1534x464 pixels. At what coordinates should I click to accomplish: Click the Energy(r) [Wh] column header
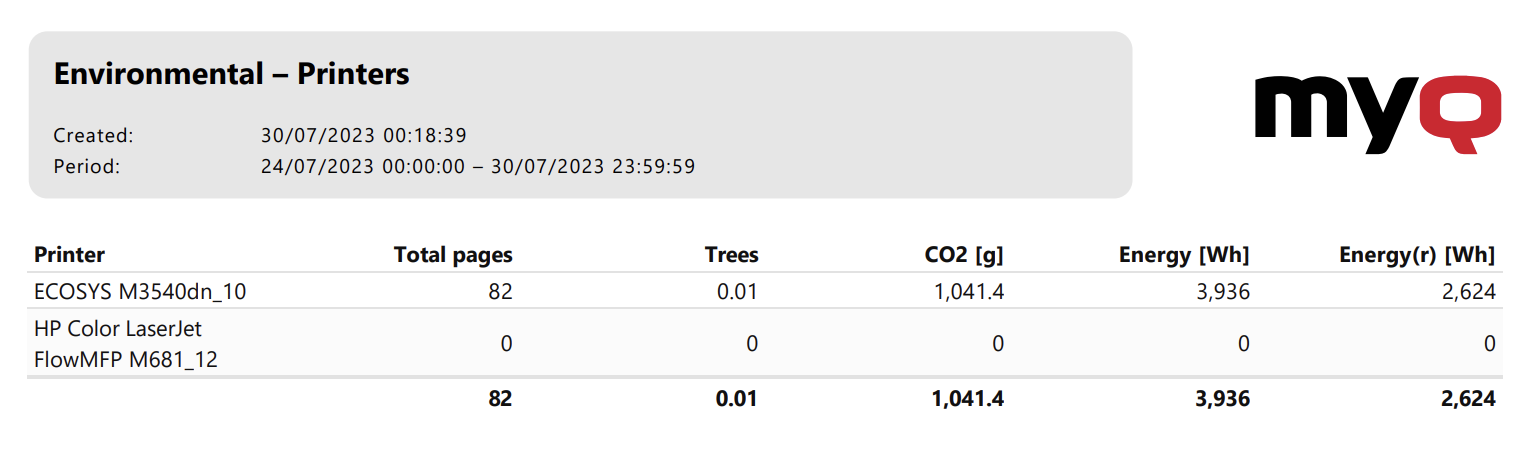click(1417, 255)
